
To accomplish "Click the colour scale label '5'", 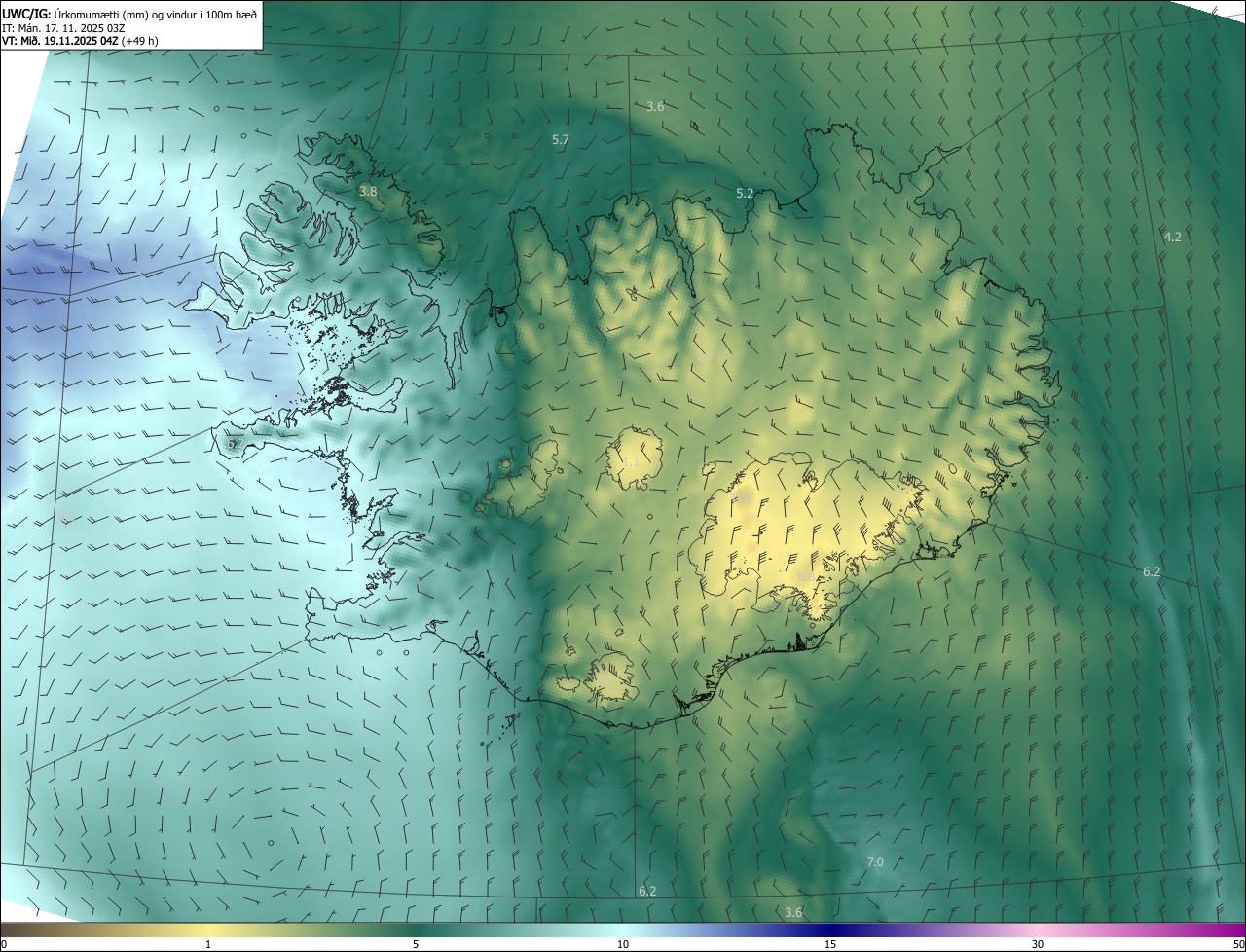I will pos(416,944).
